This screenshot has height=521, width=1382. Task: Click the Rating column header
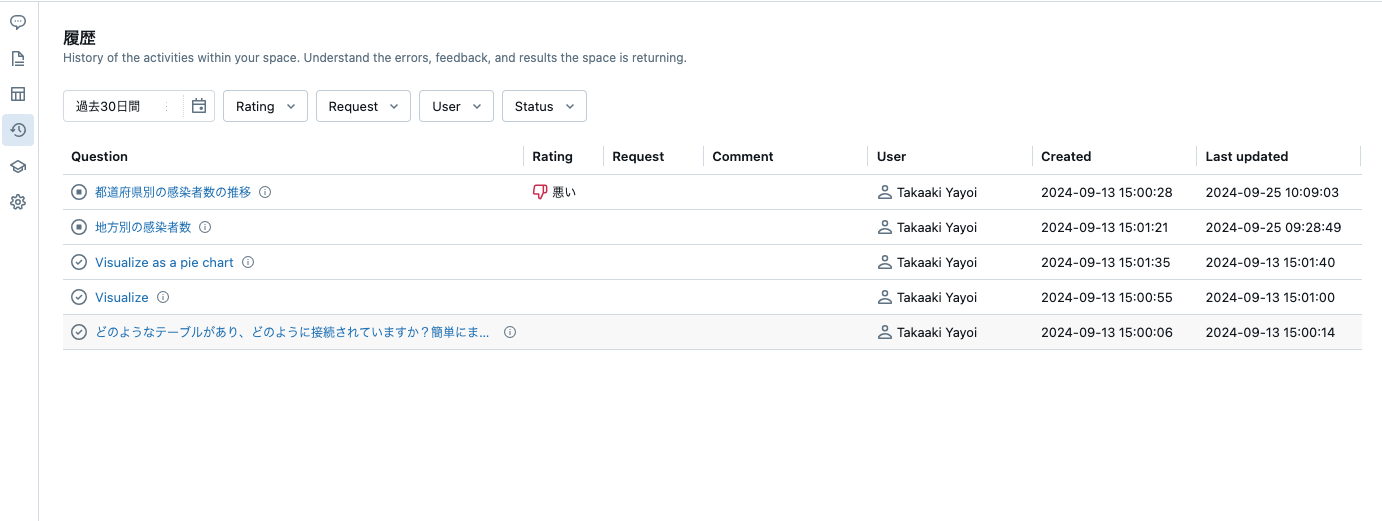pyautogui.click(x=552, y=156)
